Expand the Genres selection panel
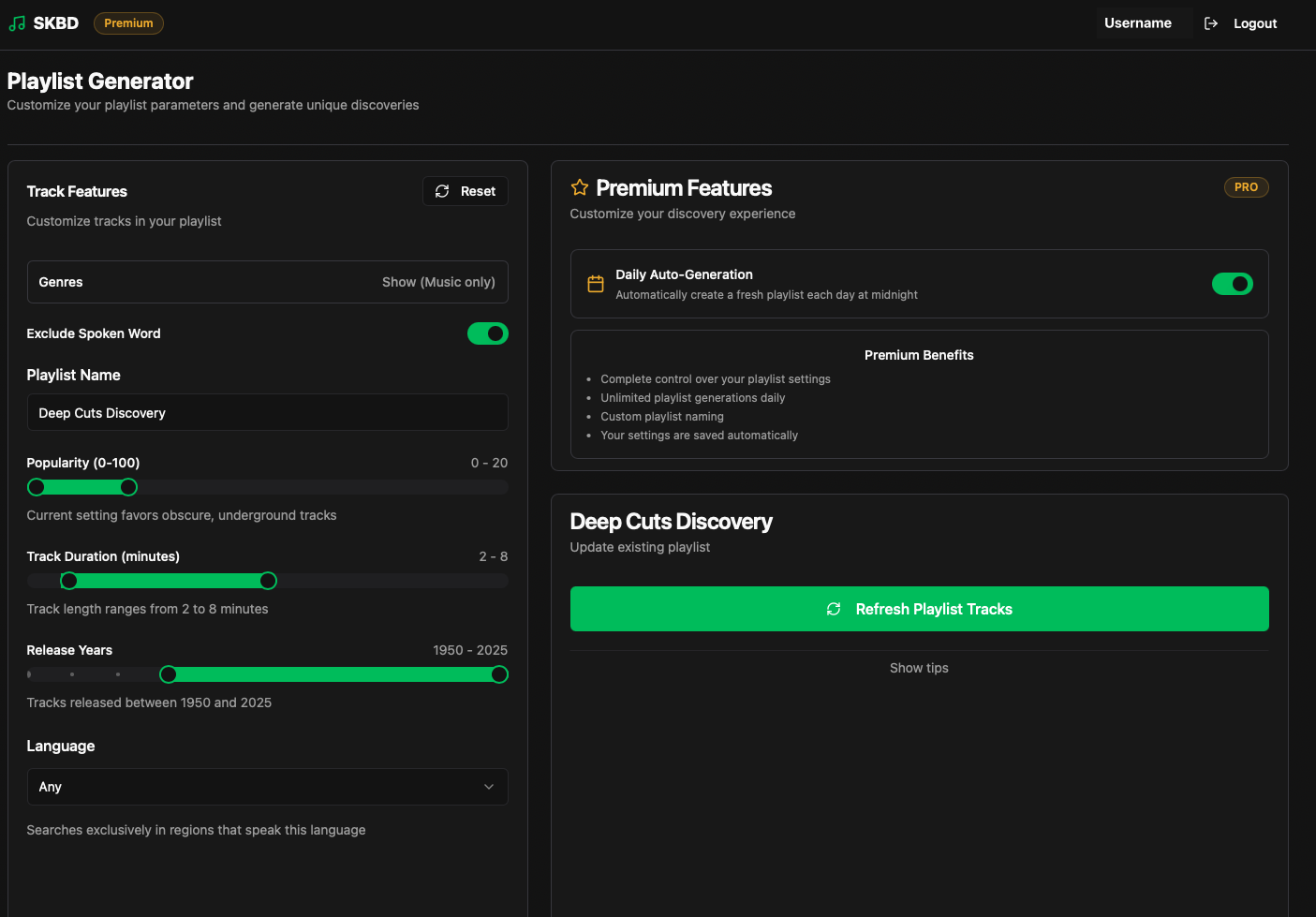Screen dimensions: 1316x917 (267, 281)
